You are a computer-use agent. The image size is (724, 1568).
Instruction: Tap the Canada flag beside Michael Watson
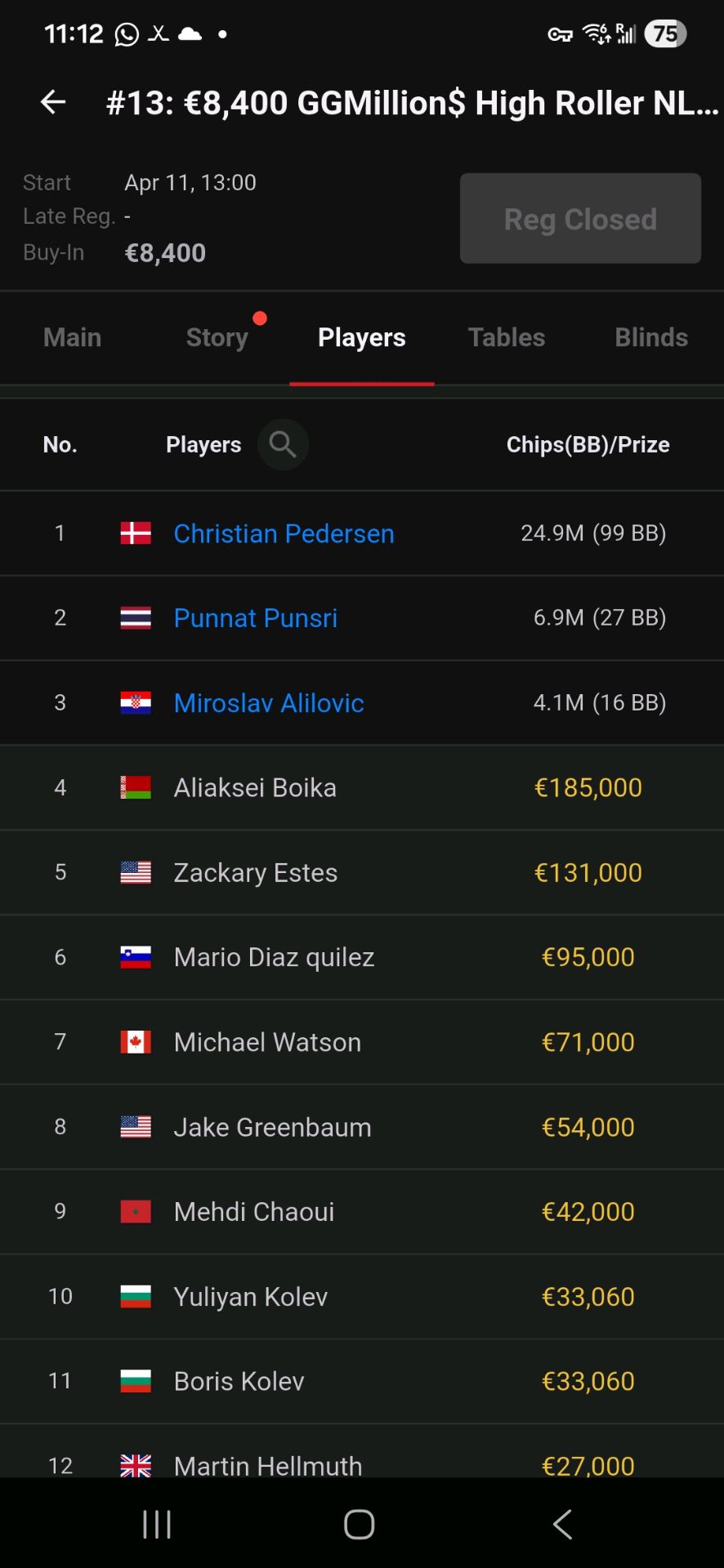coord(136,1042)
